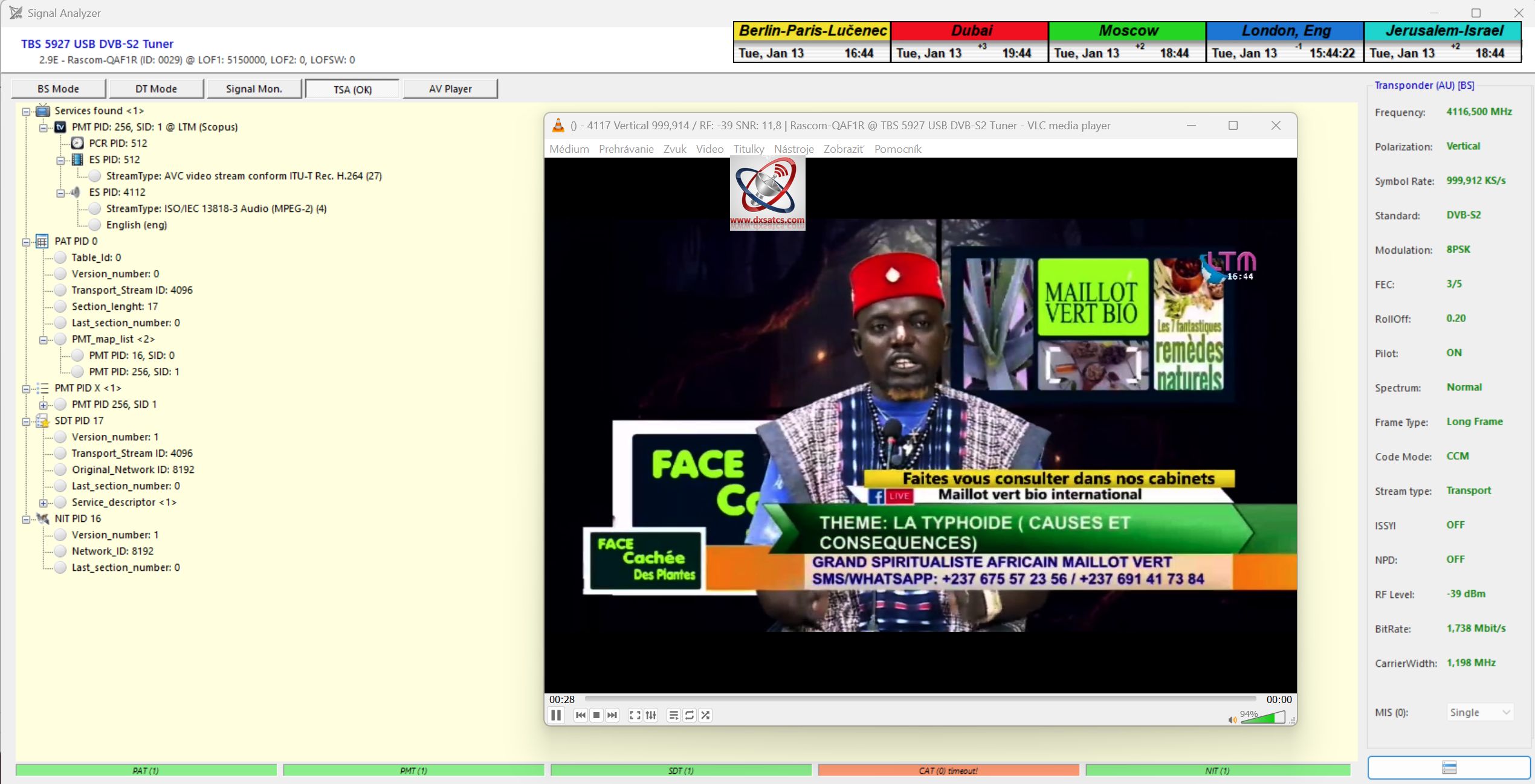Open the Nástroje menu in VLC
1535x784 pixels.
[x=793, y=149]
